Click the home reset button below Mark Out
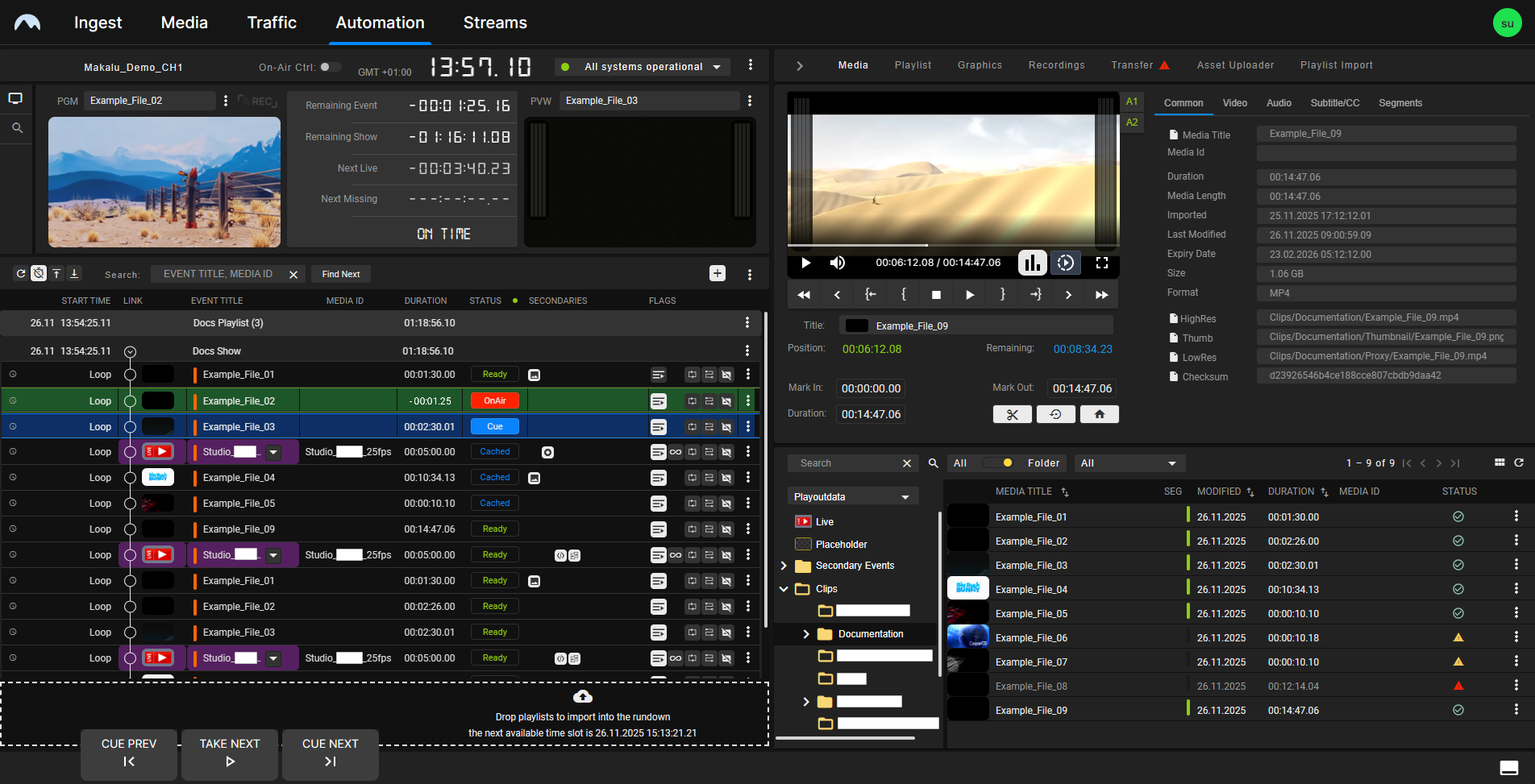The image size is (1535, 784). click(1099, 414)
